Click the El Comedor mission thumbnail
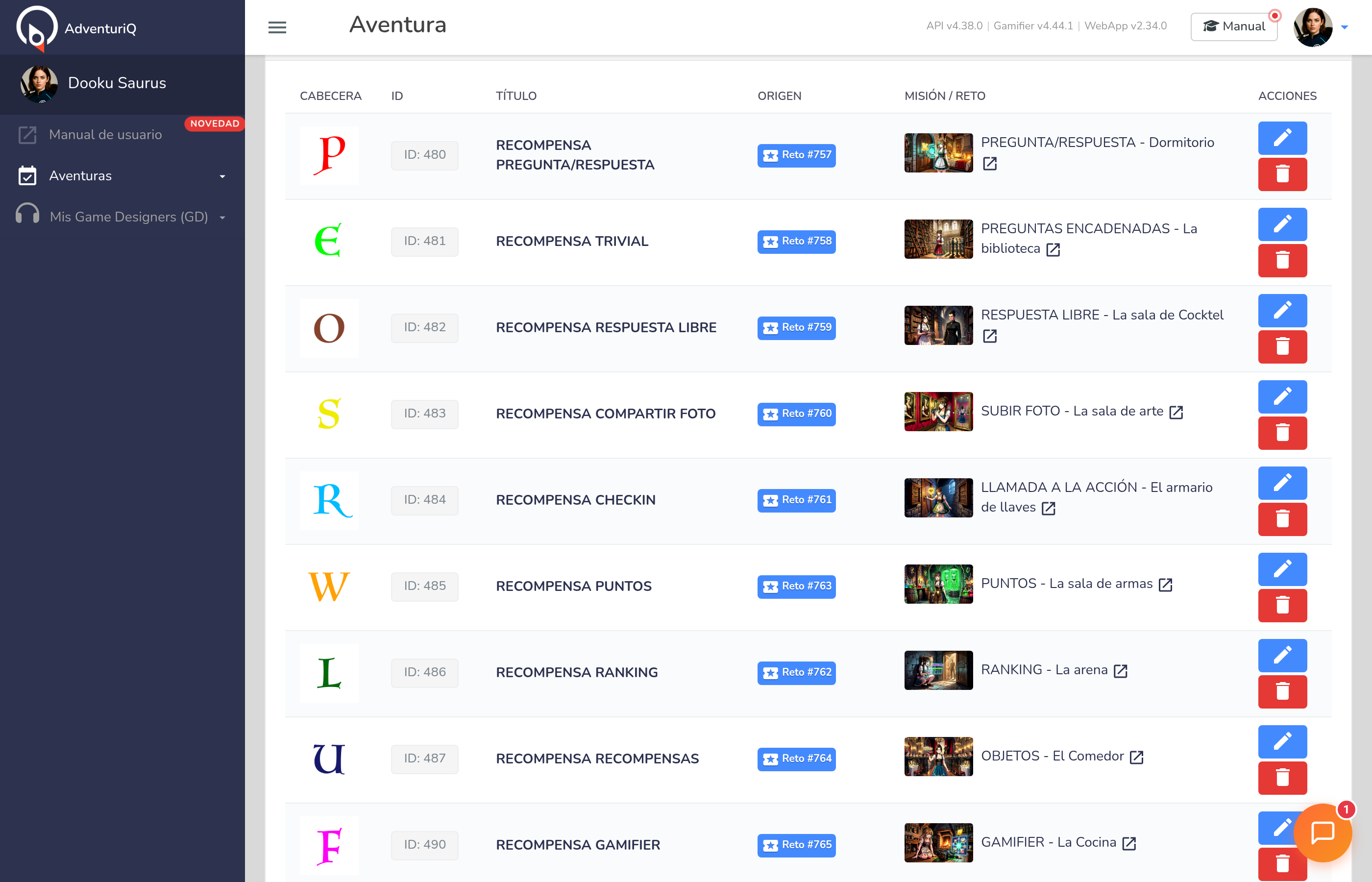This screenshot has height=882, width=1372. pos(938,756)
